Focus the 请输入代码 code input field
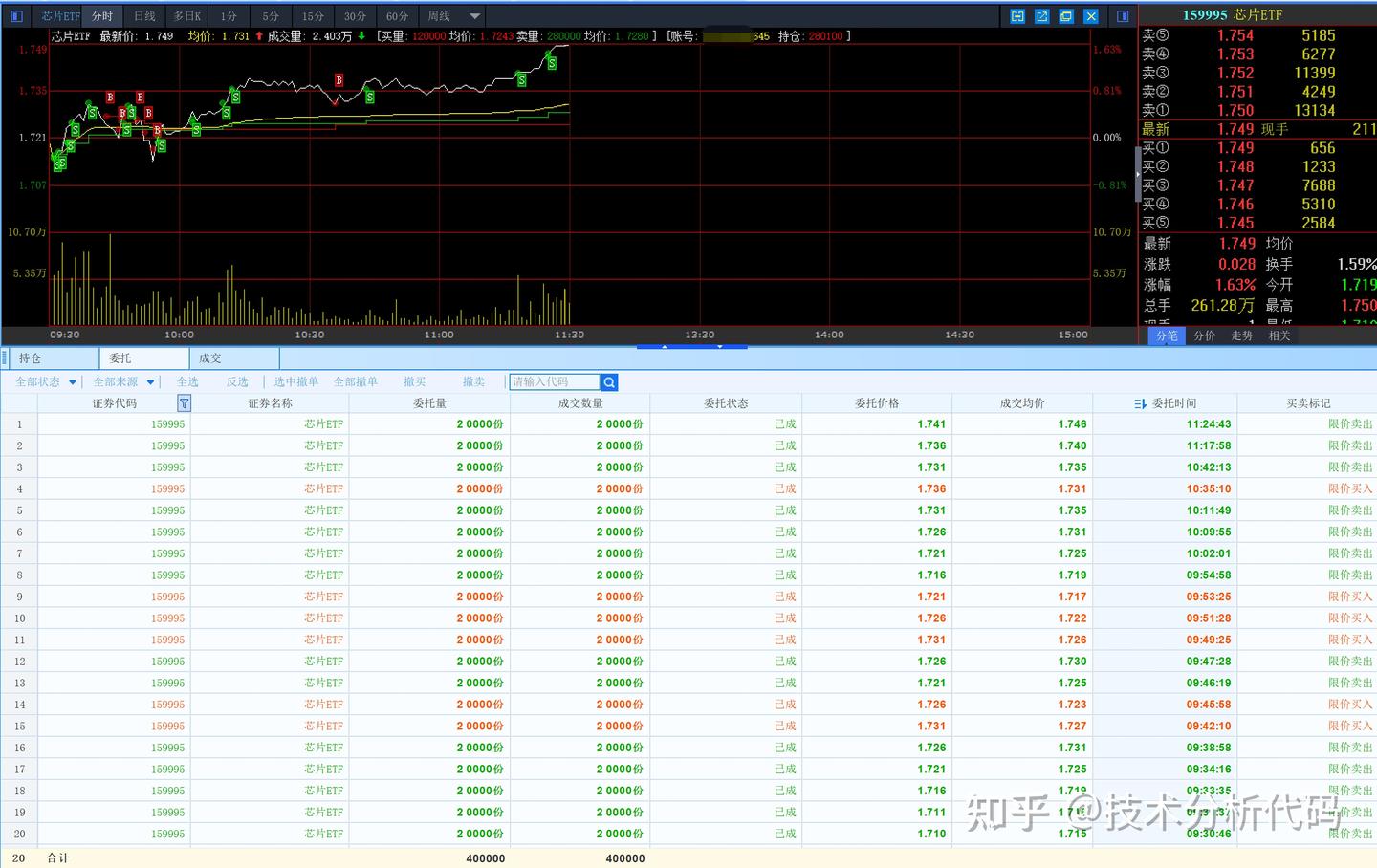 click(x=555, y=382)
